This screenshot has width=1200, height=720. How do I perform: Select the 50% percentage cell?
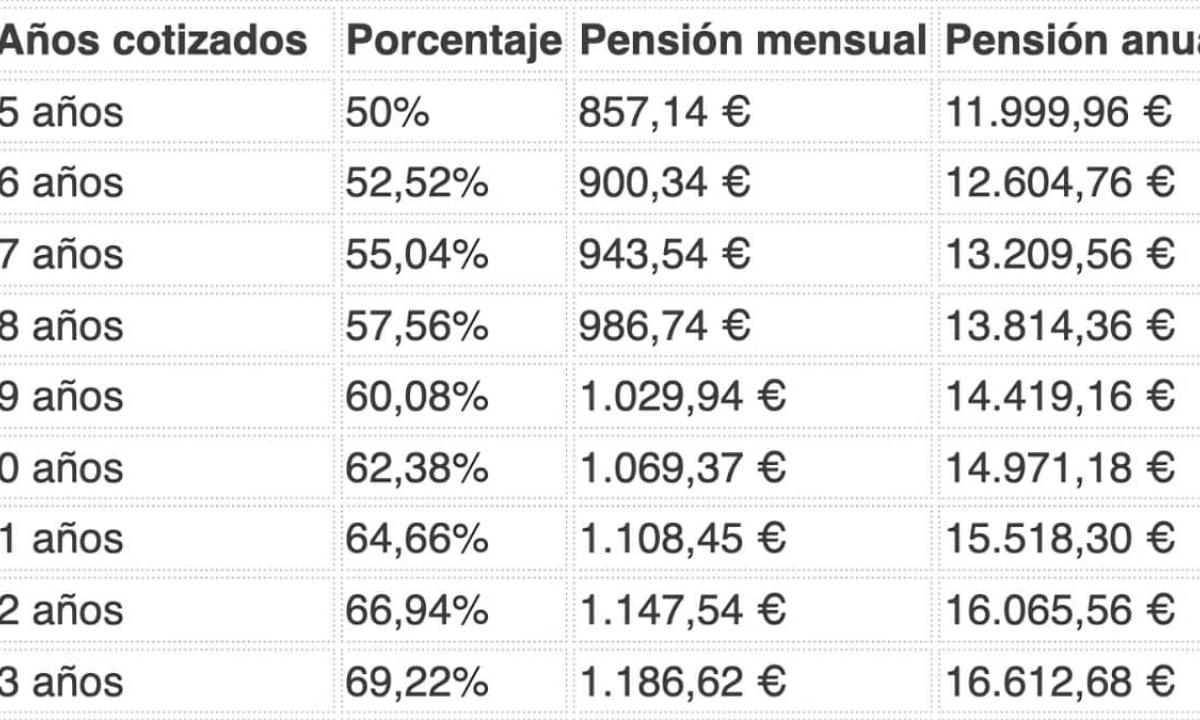pos(388,112)
